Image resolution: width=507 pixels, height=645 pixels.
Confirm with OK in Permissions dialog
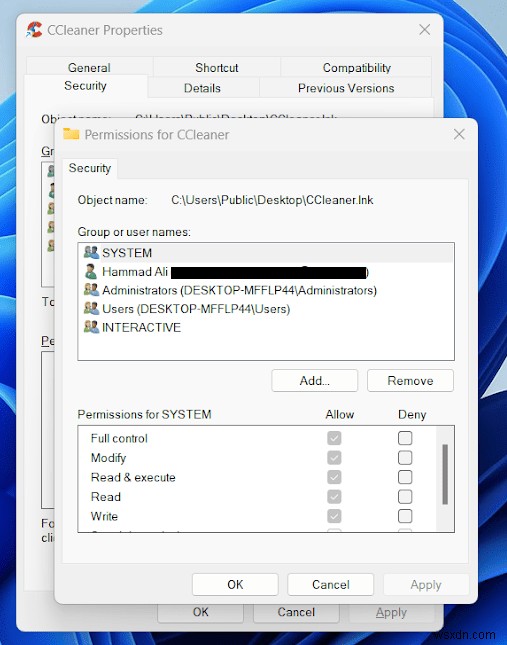pos(235,585)
